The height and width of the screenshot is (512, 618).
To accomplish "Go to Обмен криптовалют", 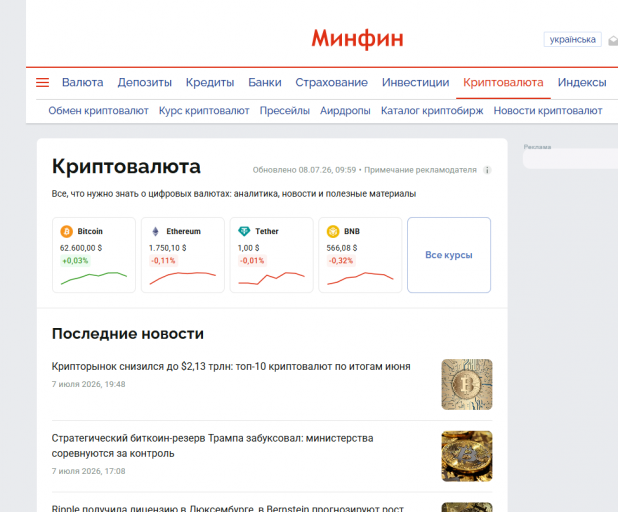I will [99, 111].
